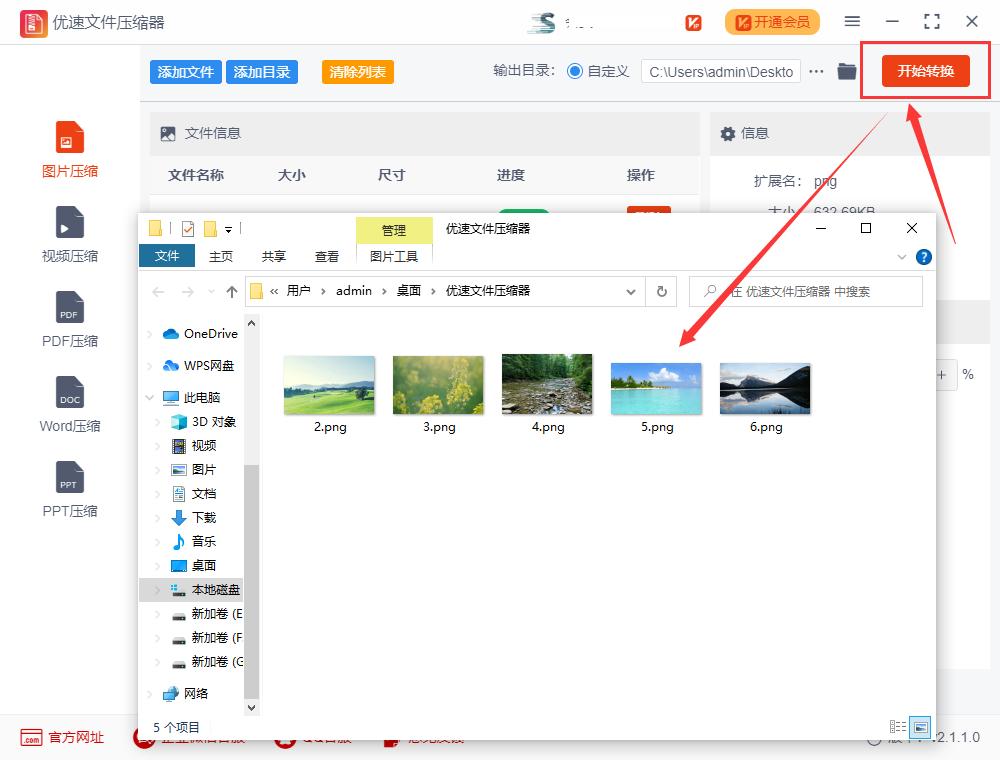The width and height of the screenshot is (1000, 760).
Task: Select Word压缩 from the sidebar
Action: point(69,403)
